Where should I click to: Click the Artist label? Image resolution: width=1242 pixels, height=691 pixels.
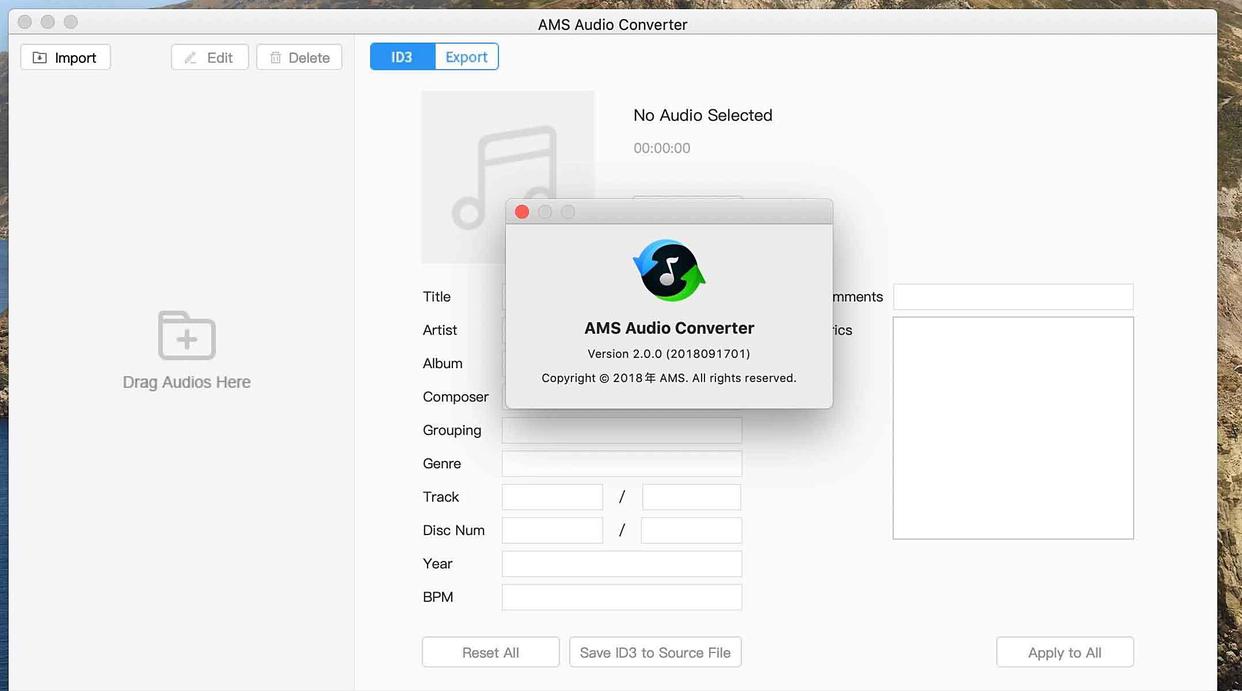pyautogui.click(x=440, y=330)
